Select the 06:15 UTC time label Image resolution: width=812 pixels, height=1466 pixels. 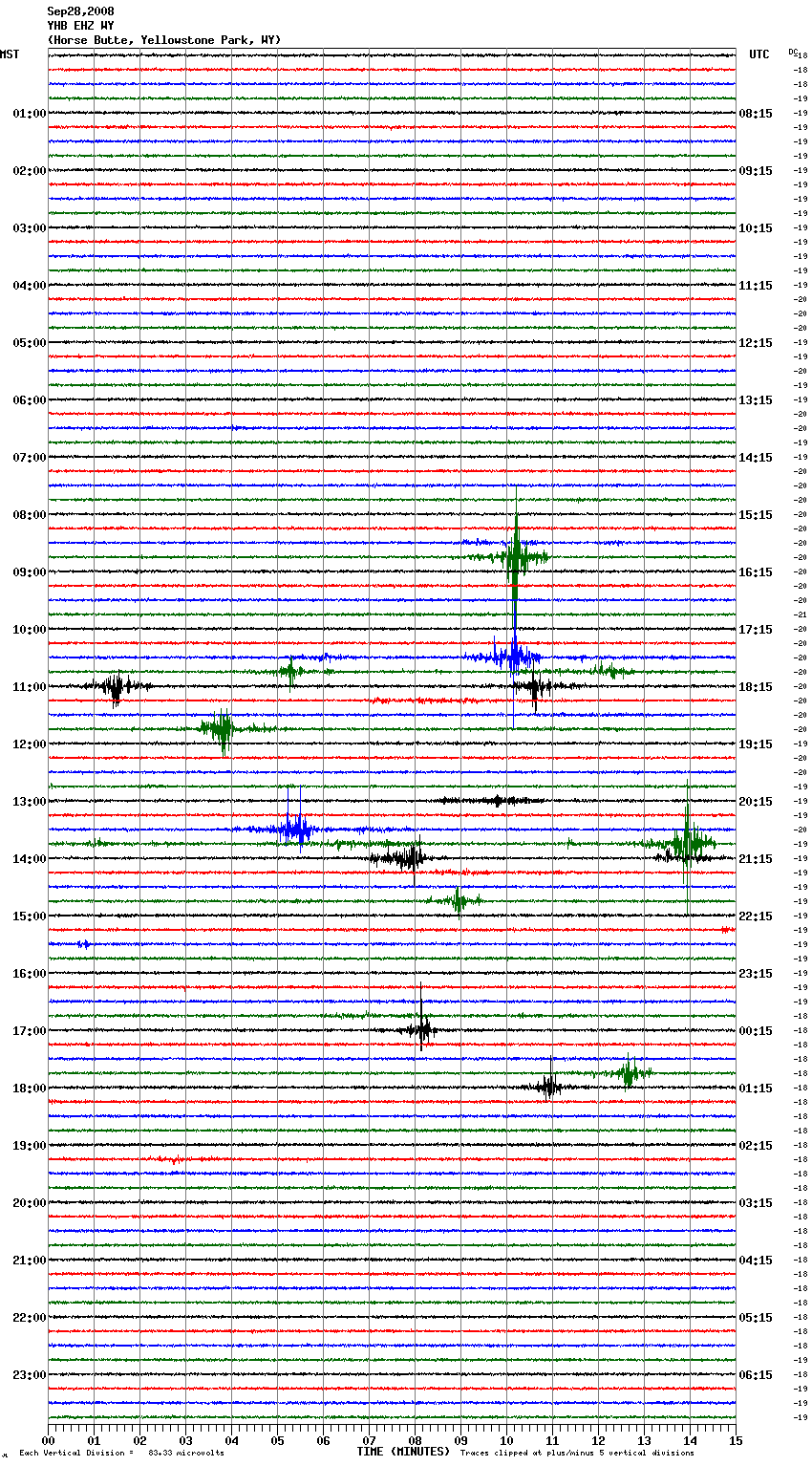pos(756,1375)
